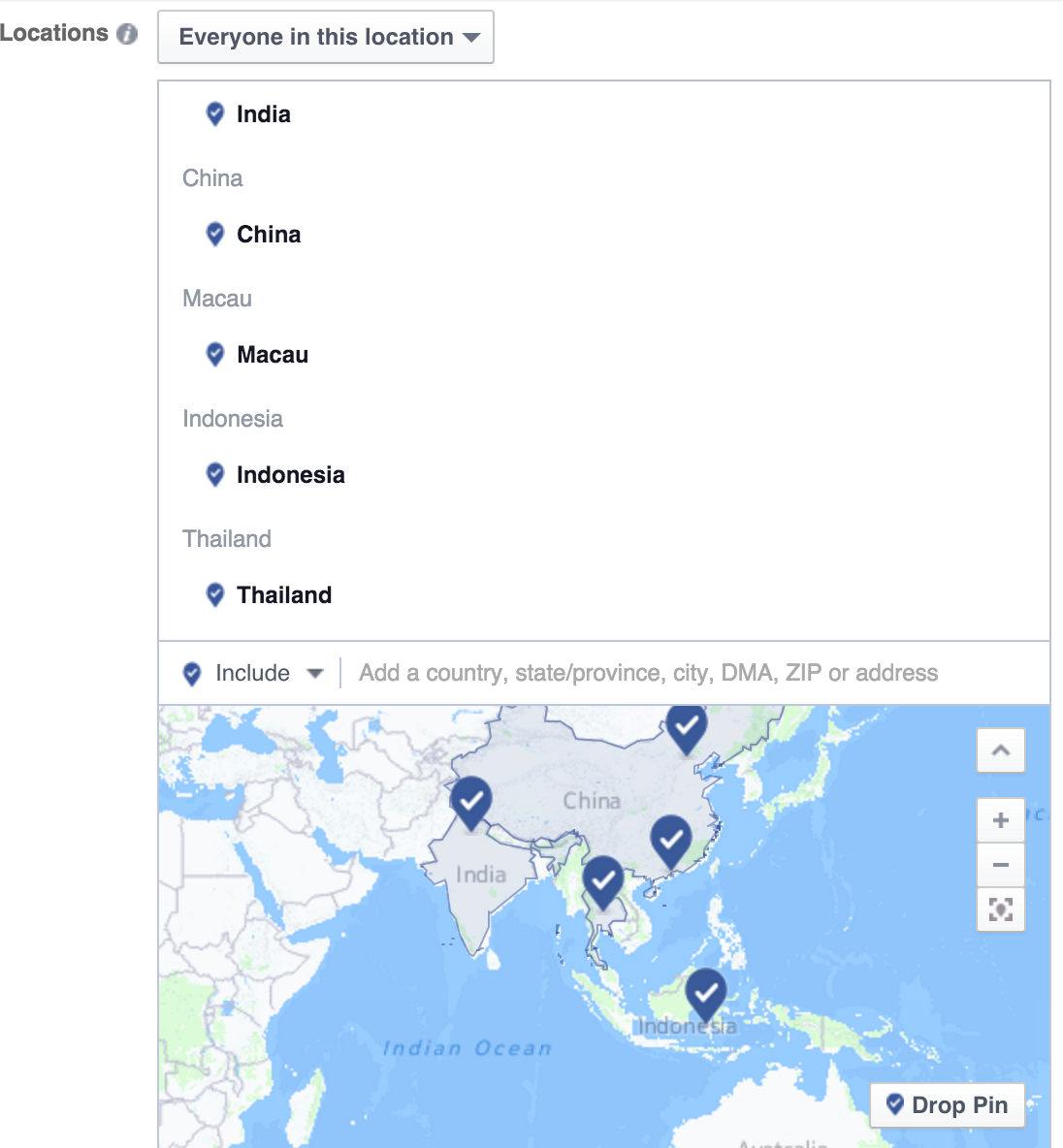Screen dimensions: 1063x1148
Task: Select the Thailand location entry
Action: click(284, 594)
